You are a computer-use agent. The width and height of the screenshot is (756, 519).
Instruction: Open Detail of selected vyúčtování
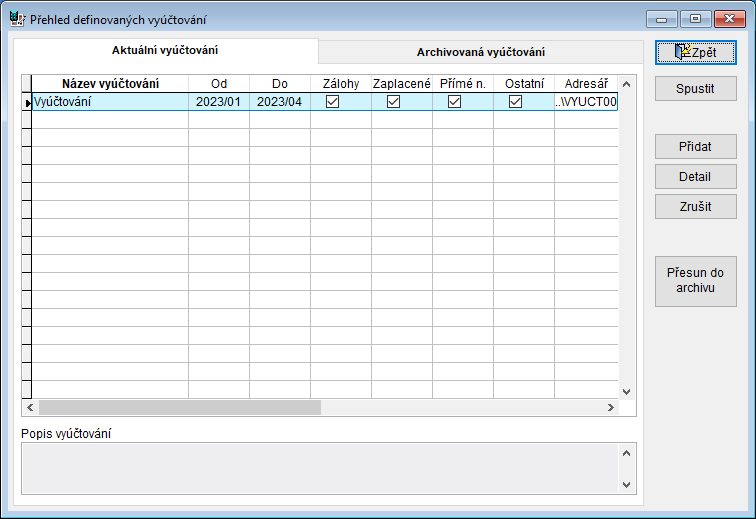pyautogui.click(x=695, y=176)
